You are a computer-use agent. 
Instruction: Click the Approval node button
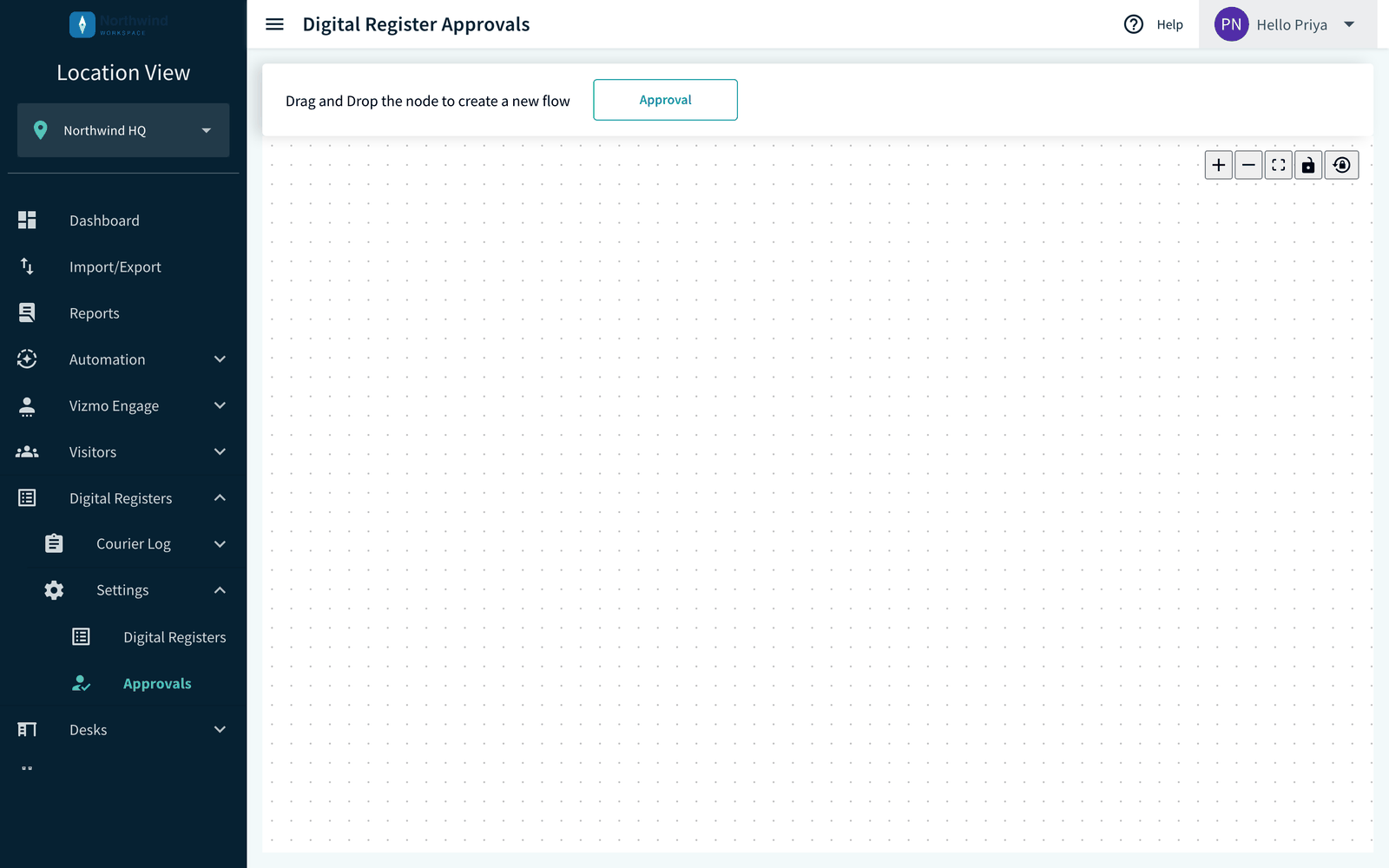[x=665, y=100]
